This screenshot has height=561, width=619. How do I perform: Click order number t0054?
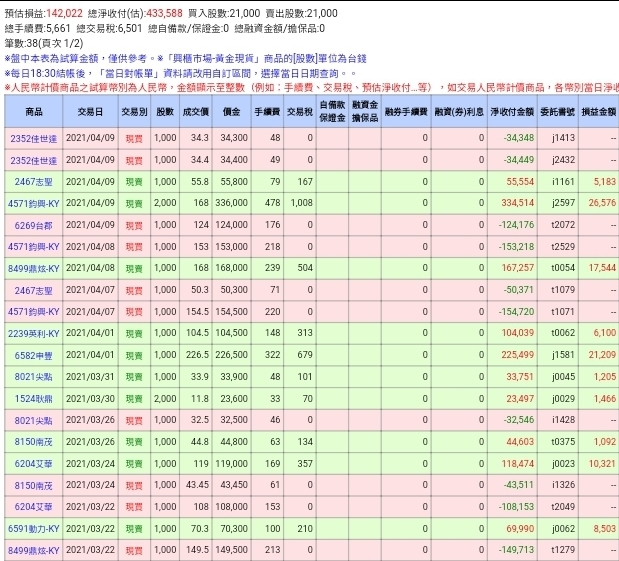563,268
